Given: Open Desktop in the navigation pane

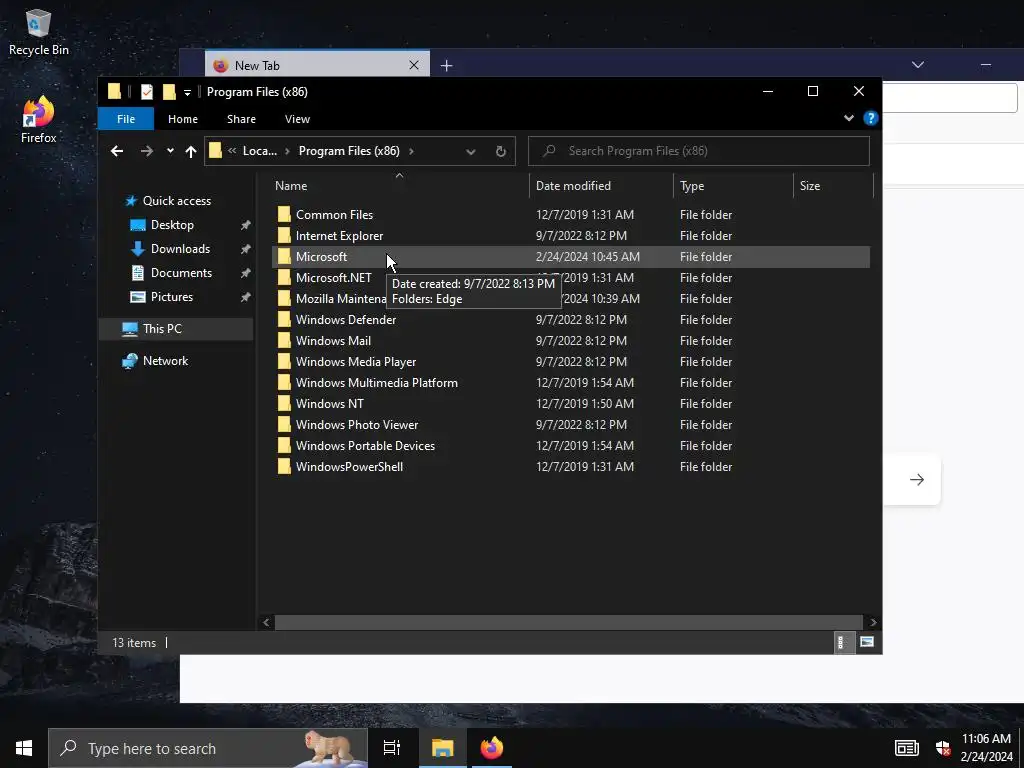Looking at the screenshot, I should 172,225.
